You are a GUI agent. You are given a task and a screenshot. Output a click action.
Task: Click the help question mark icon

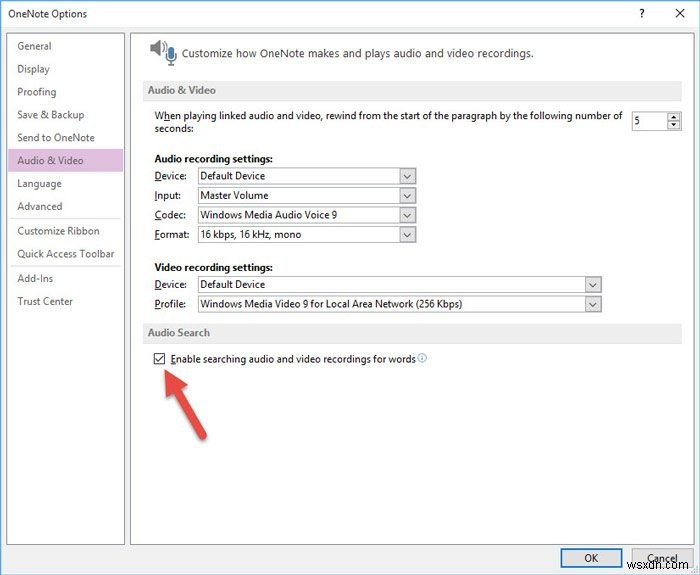tap(642, 13)
